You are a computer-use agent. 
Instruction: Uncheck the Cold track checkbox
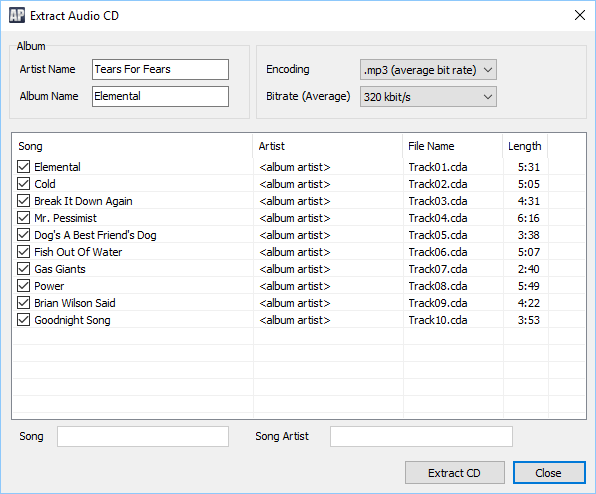pos(24,184)
